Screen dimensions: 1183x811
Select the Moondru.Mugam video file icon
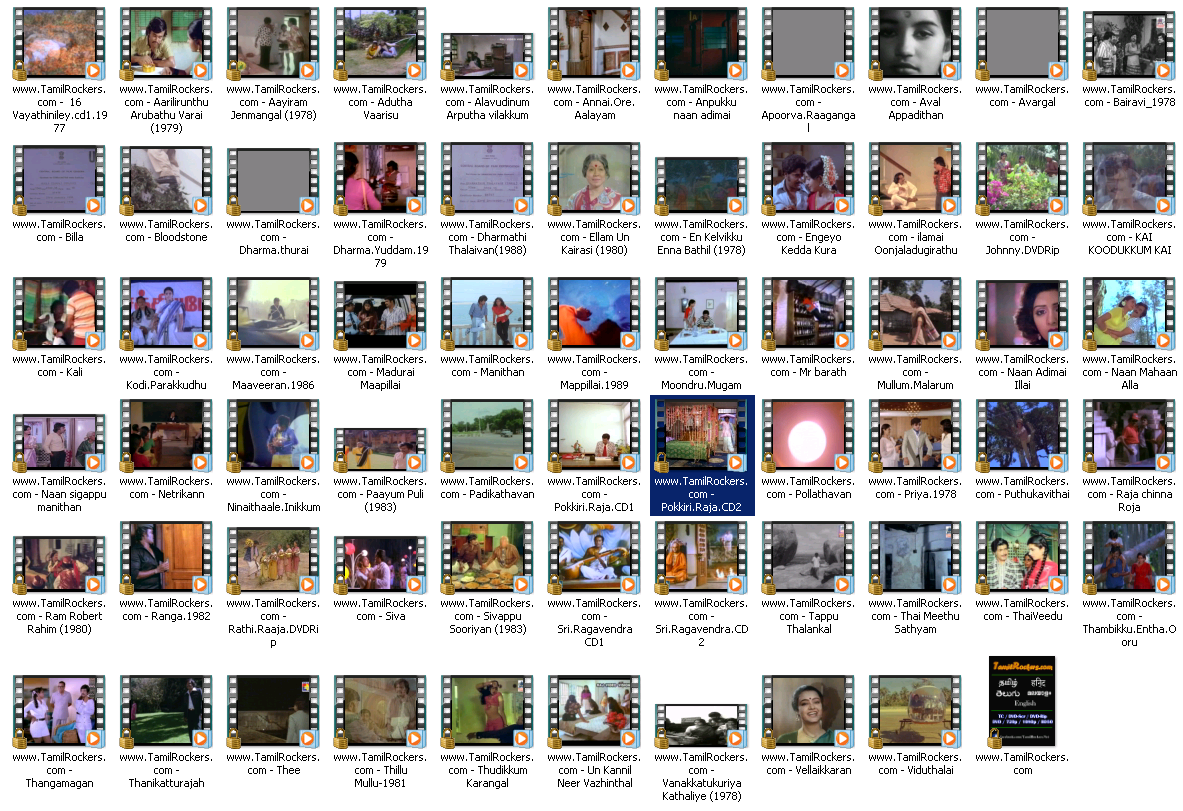[x=702, y=314]
